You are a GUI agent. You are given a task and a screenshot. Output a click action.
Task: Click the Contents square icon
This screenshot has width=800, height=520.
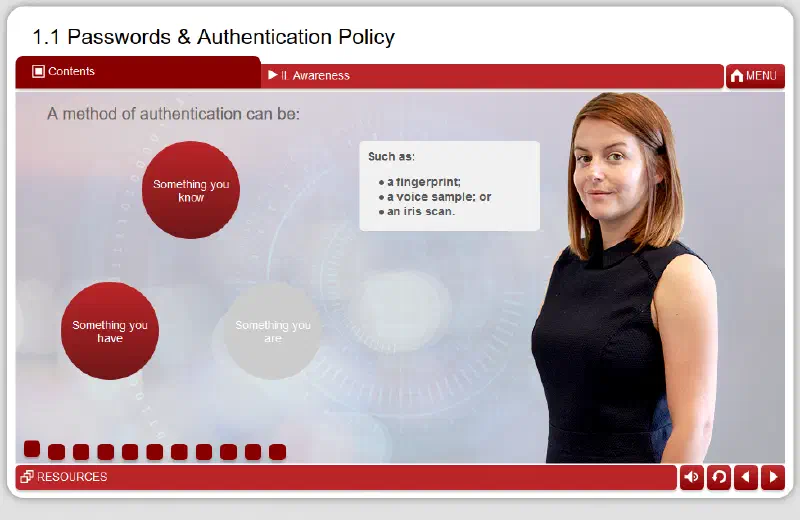click(38, 71)
